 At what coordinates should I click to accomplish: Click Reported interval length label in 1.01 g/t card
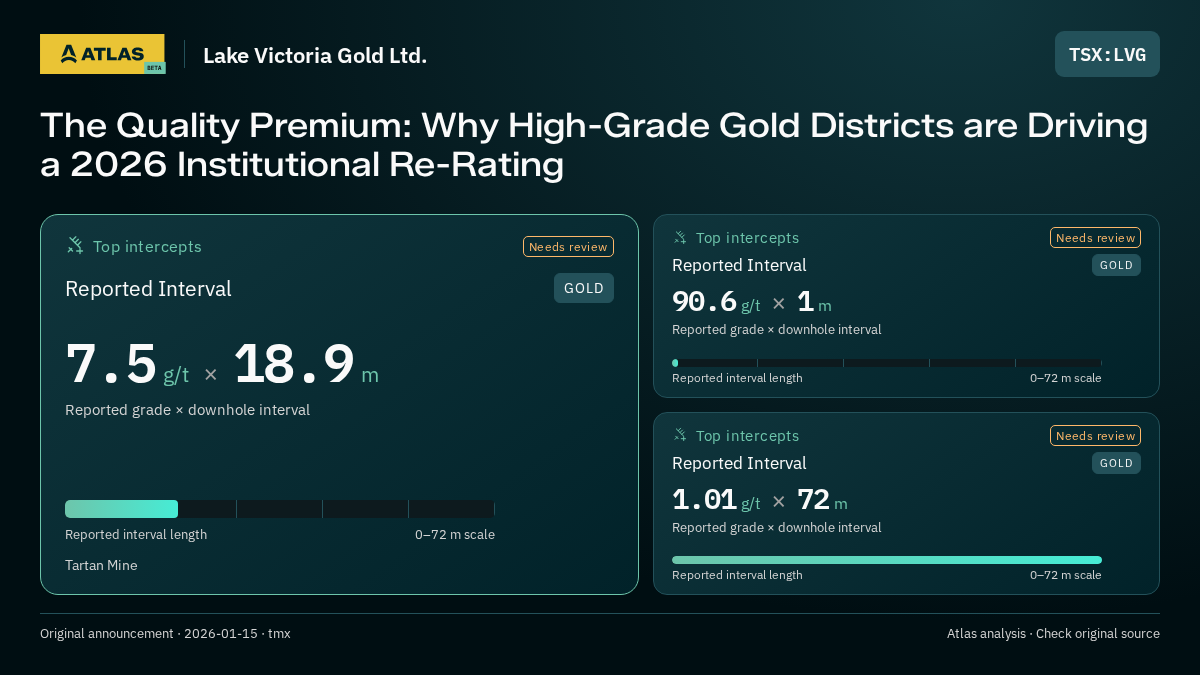click(737, 575)
